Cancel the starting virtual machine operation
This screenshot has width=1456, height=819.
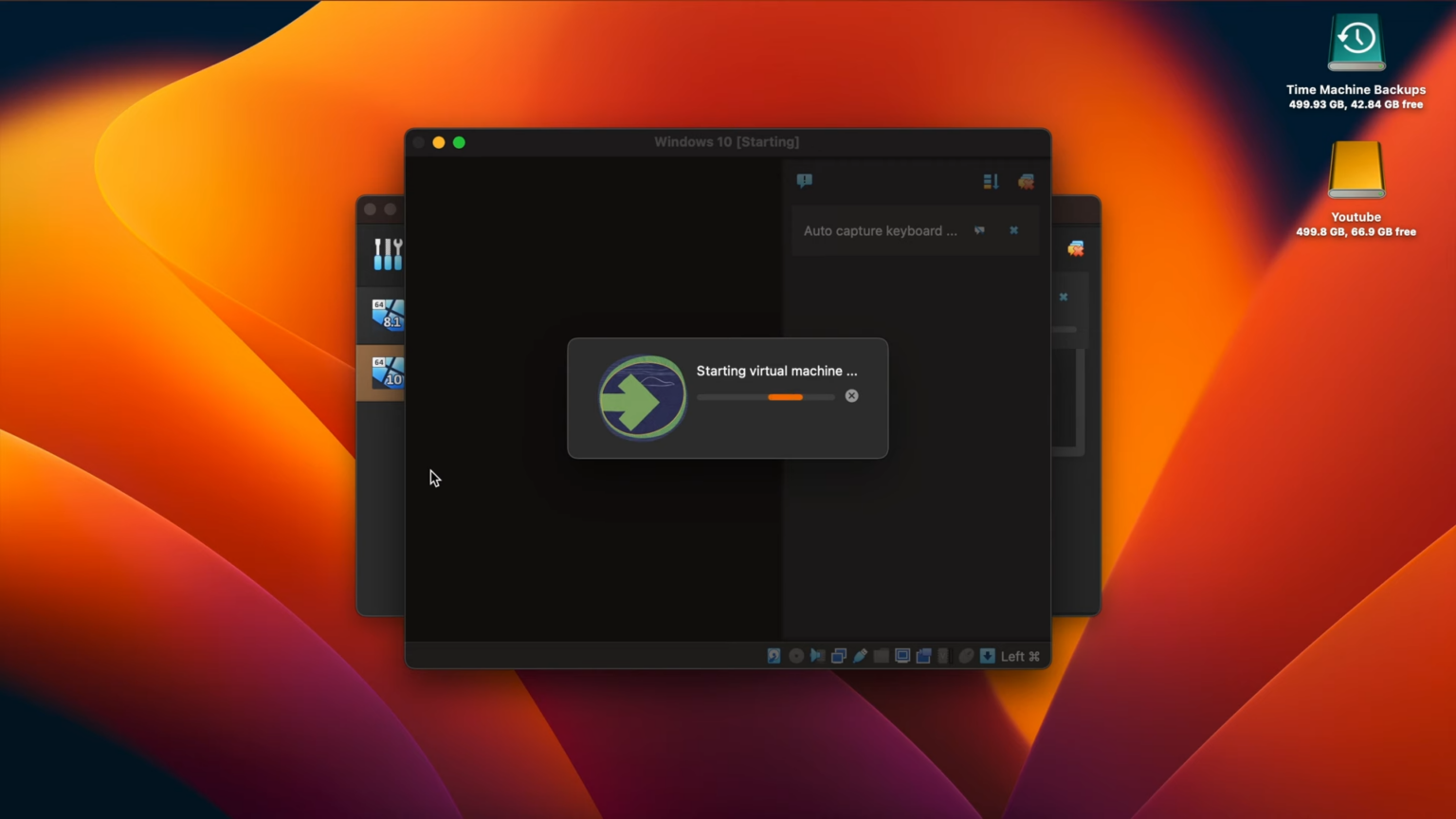coord(850,396)
